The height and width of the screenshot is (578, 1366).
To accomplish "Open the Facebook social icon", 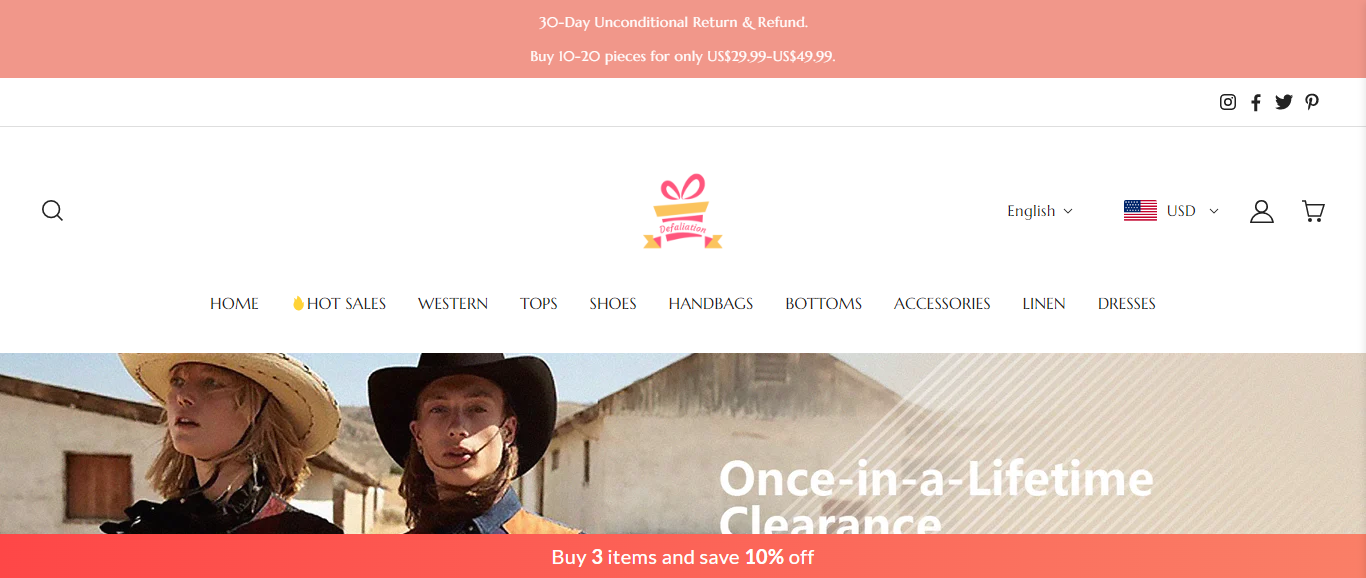I will pos(1256,102).
